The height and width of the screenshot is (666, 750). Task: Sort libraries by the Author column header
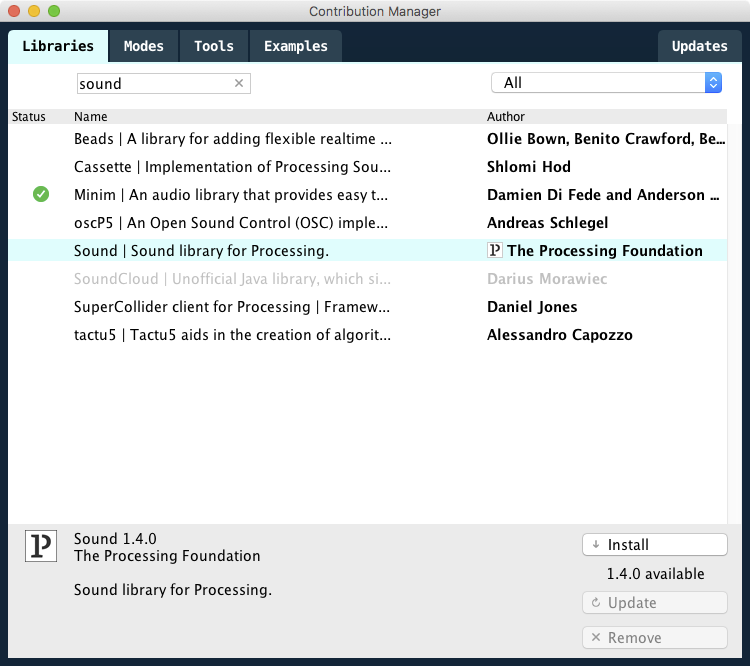(506, 117)
